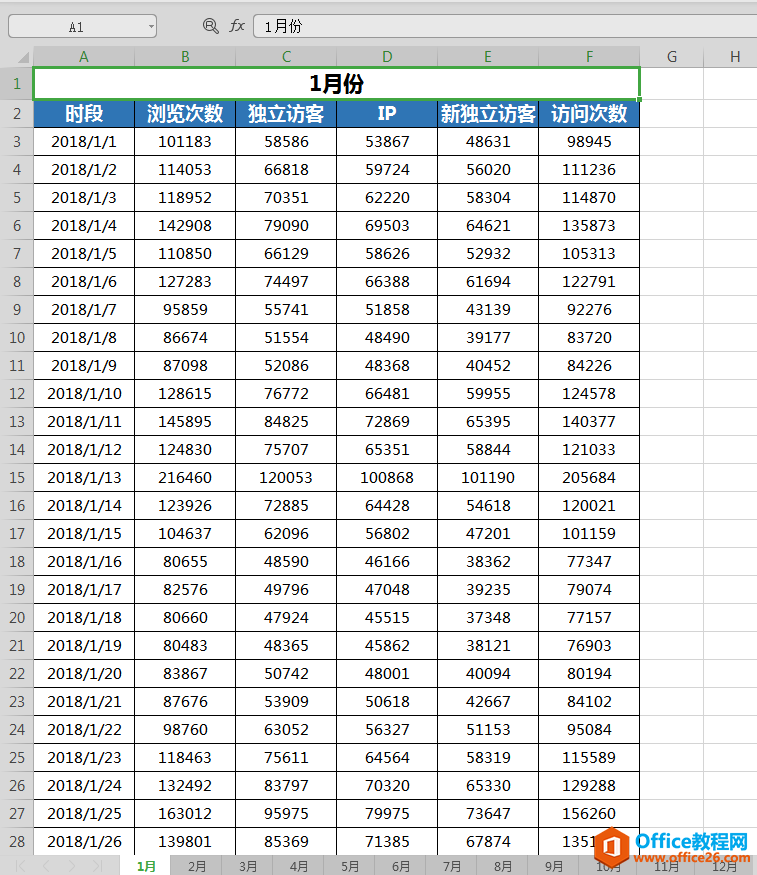Select cell with value 64564
This screenshot has width=757, height=875.
(387, 758)
